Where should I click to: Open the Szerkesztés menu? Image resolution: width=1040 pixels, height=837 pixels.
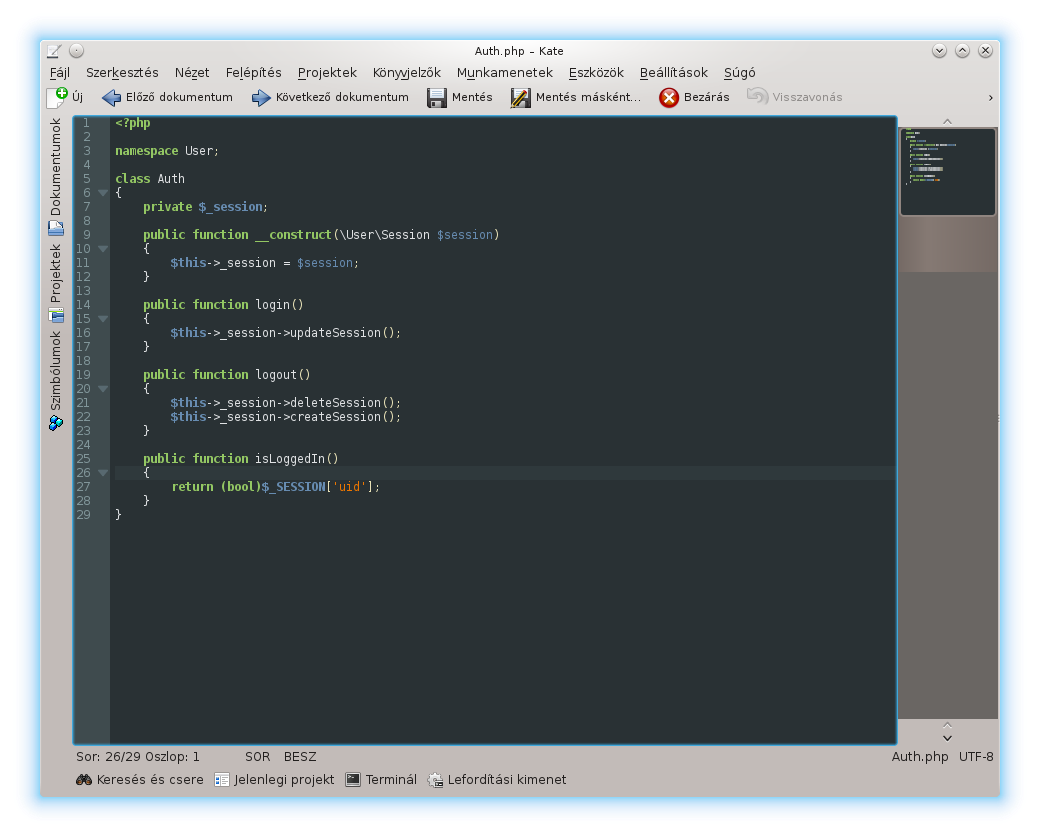click(122, 72)
